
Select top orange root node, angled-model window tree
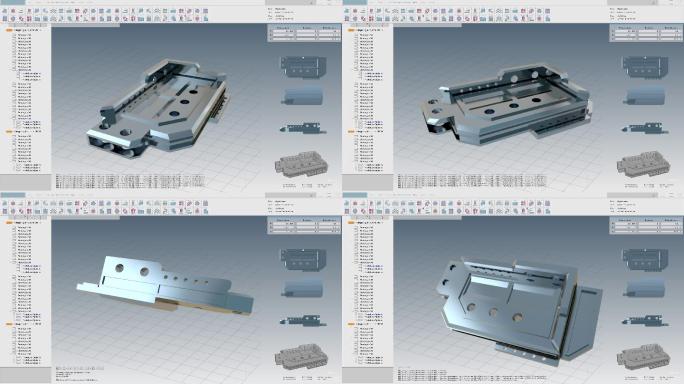pos(9,30)
